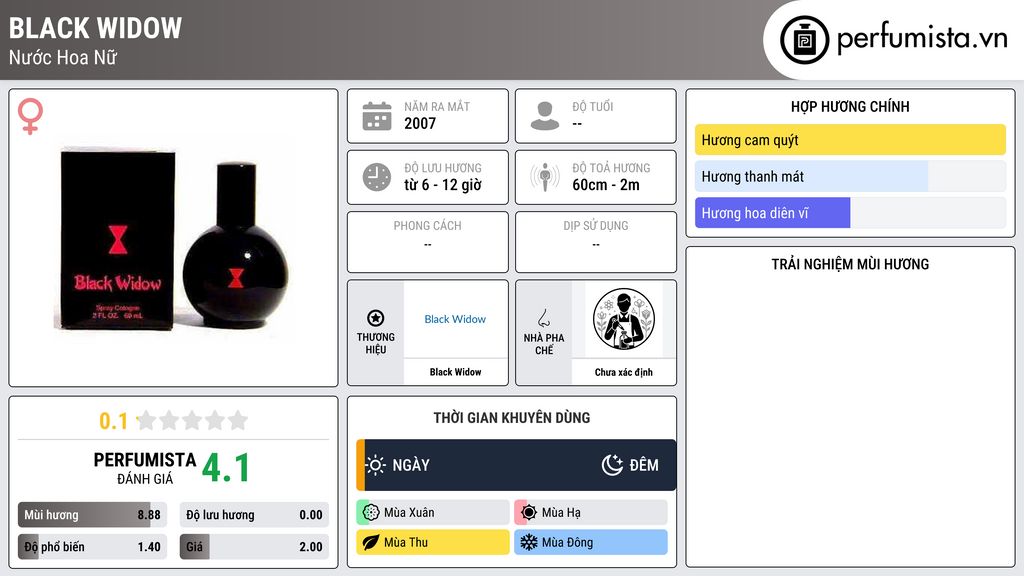
Task: Click the bold Black Widow brand caption
Action: (455, 372)
